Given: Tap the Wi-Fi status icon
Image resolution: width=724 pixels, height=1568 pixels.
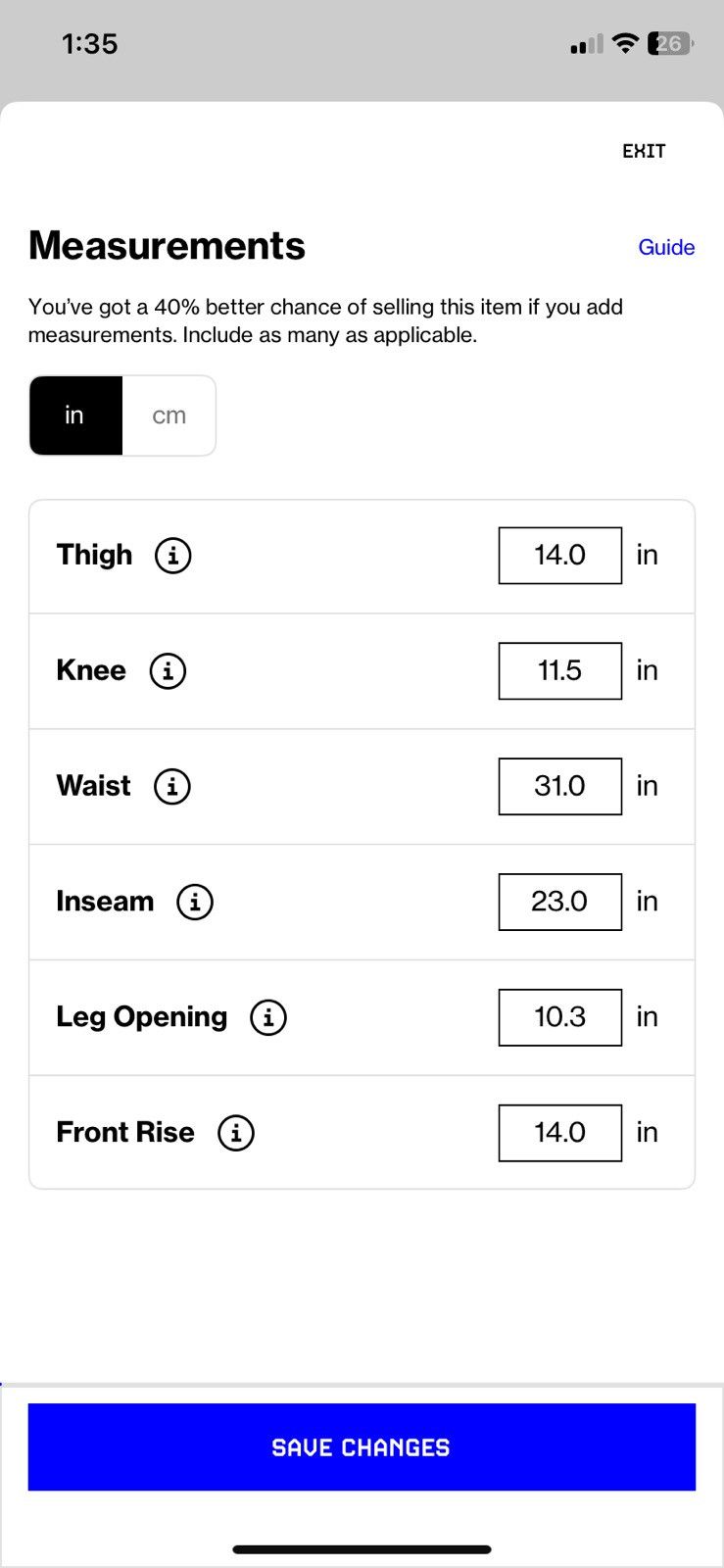Looking at the screenshot, I should click(x=625, y=44).
